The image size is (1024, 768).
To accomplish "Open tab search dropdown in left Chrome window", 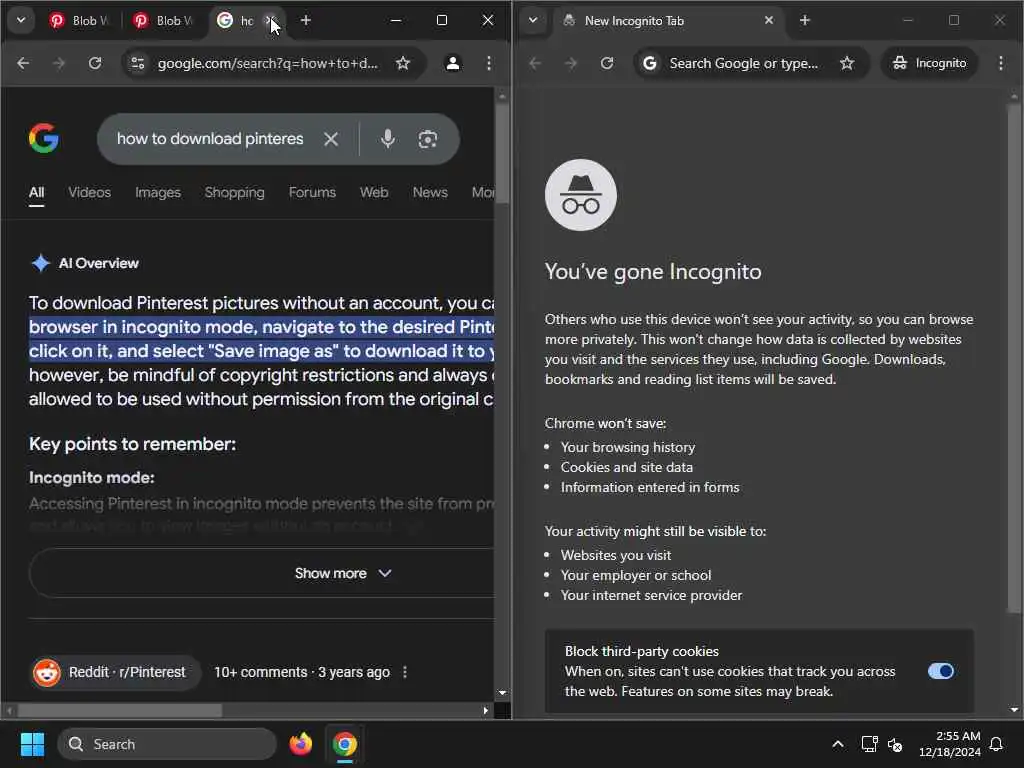I will [21, 20].
